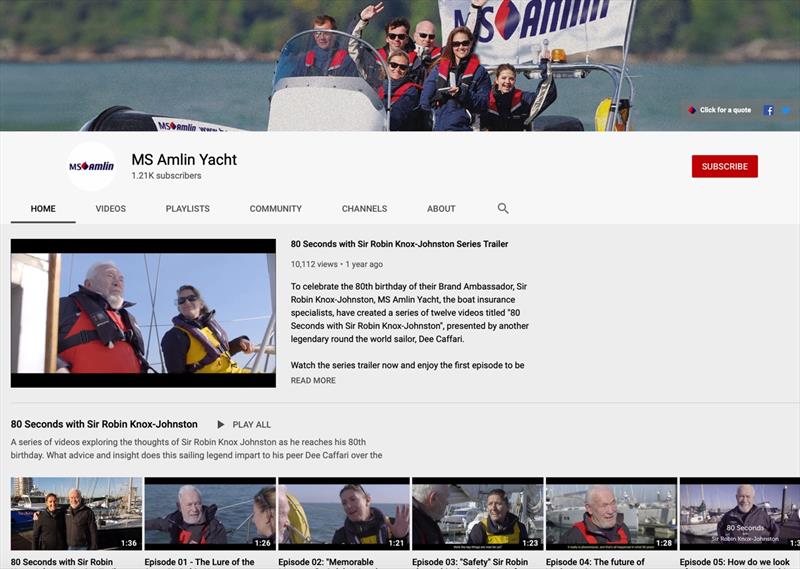Click the MS Amlin channel avatar
The width and height of the screenshot is (800, 569).
point(91,166)
